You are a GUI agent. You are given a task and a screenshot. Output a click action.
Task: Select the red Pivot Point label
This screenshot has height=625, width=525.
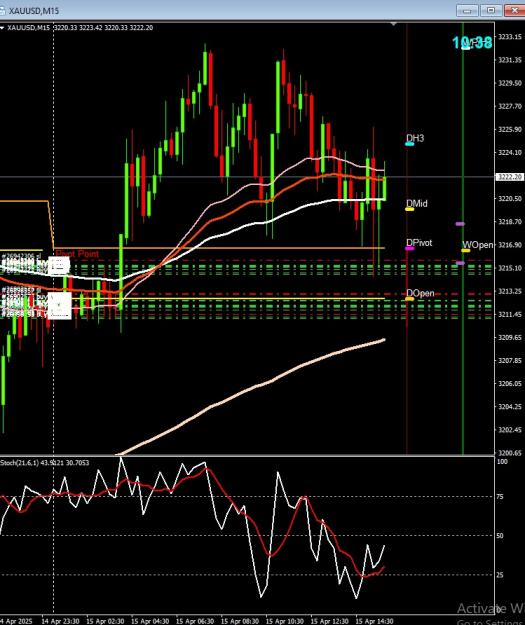point(77,254)
